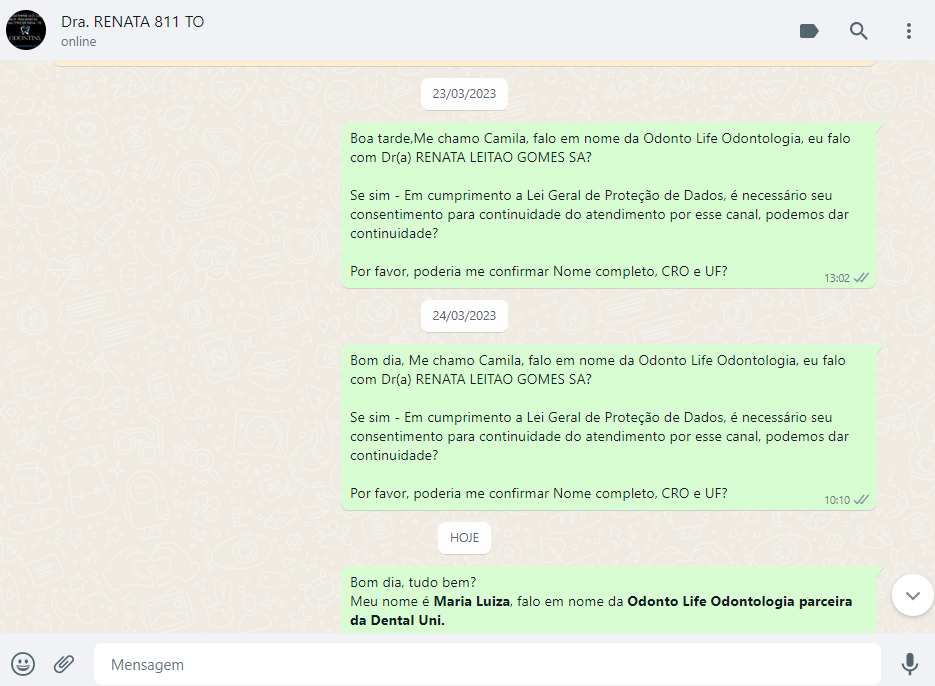The width and height of the screenshot is (935, 686).
Task: Select the 23/03/2023 date separator
Action: pos(464,94)
